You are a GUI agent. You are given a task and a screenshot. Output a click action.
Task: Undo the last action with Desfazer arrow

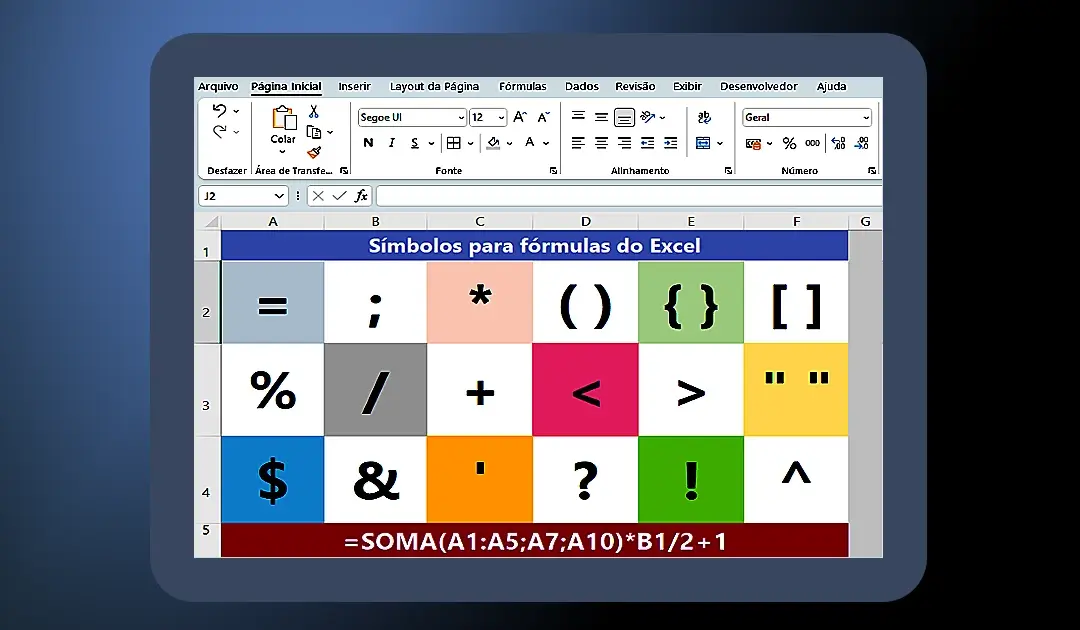pyautogui.click(x=219, y=110)
